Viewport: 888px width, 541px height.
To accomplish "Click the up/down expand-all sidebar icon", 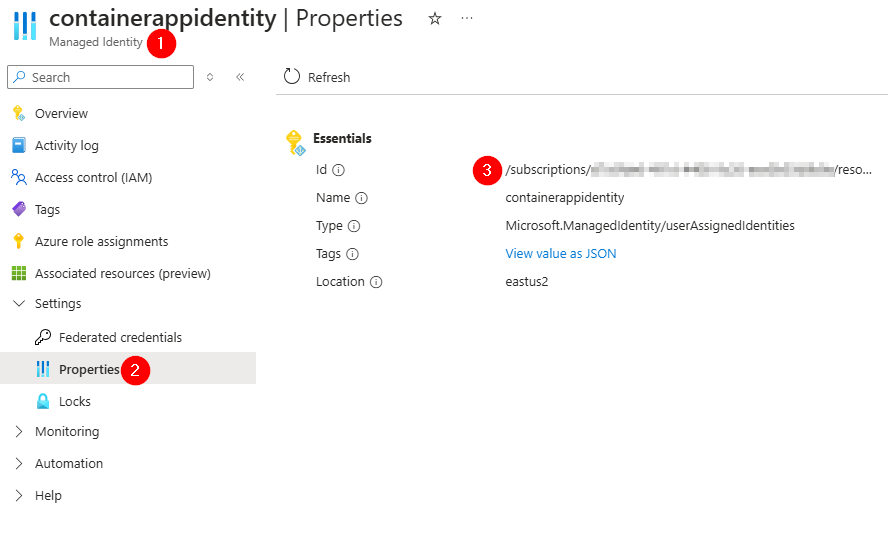I will [x=210, y=77].
